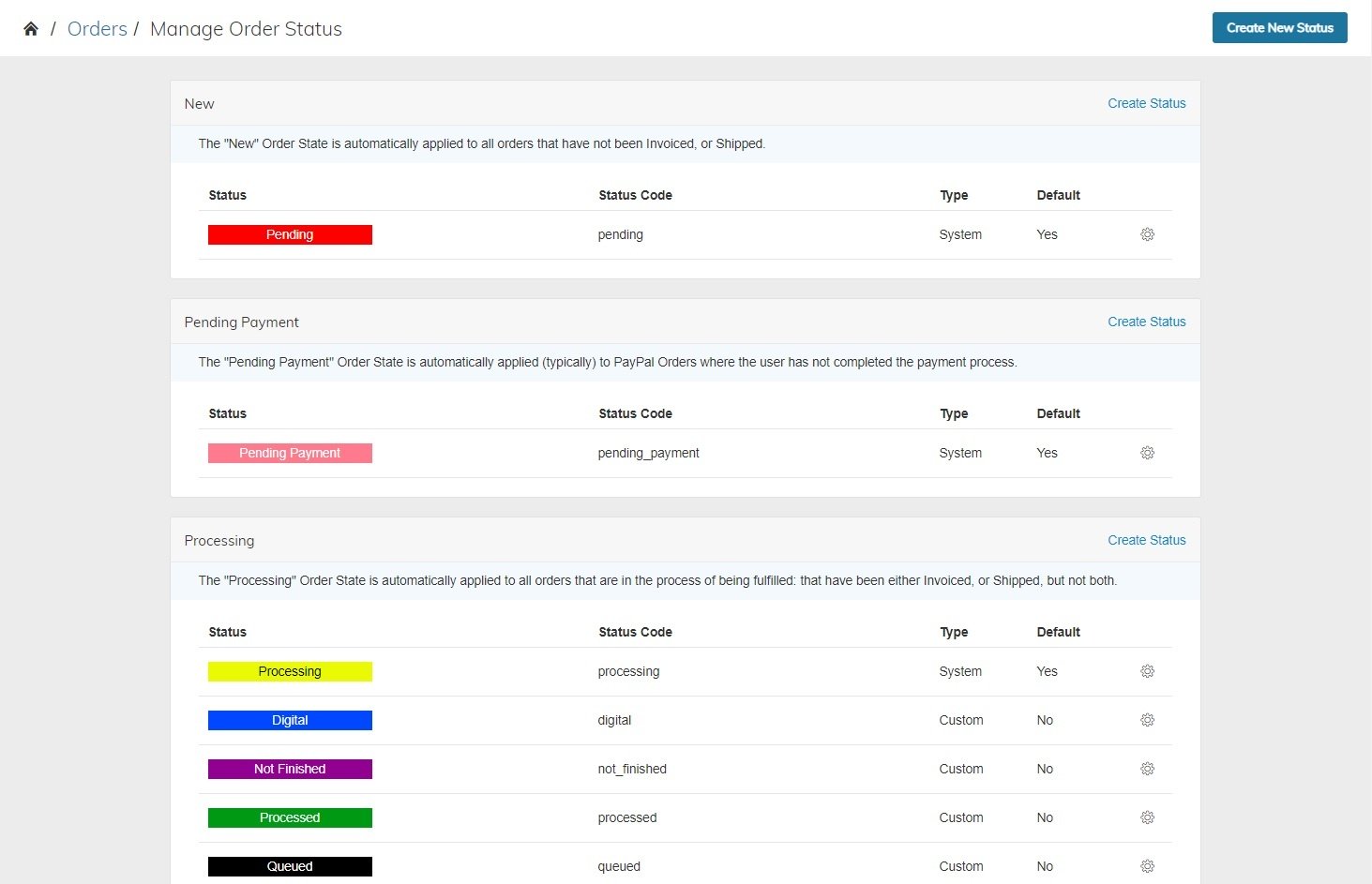Viewport: 1372px width, 884px height.
Task: Click the red Pending status label
Action: [290, 234]
